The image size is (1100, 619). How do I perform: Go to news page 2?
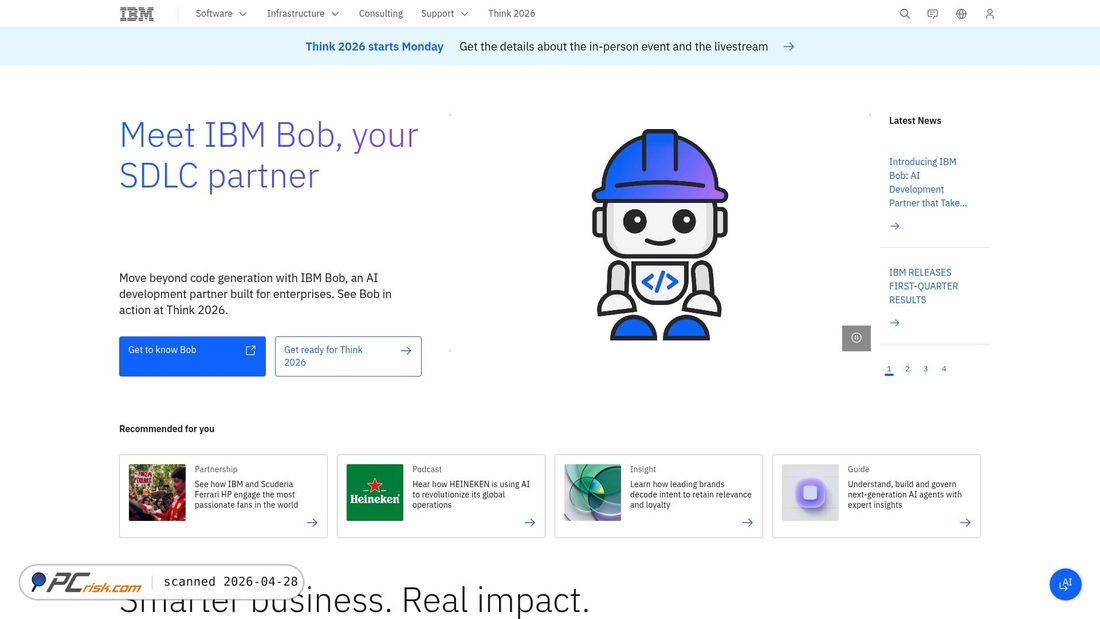coord(907,369)
